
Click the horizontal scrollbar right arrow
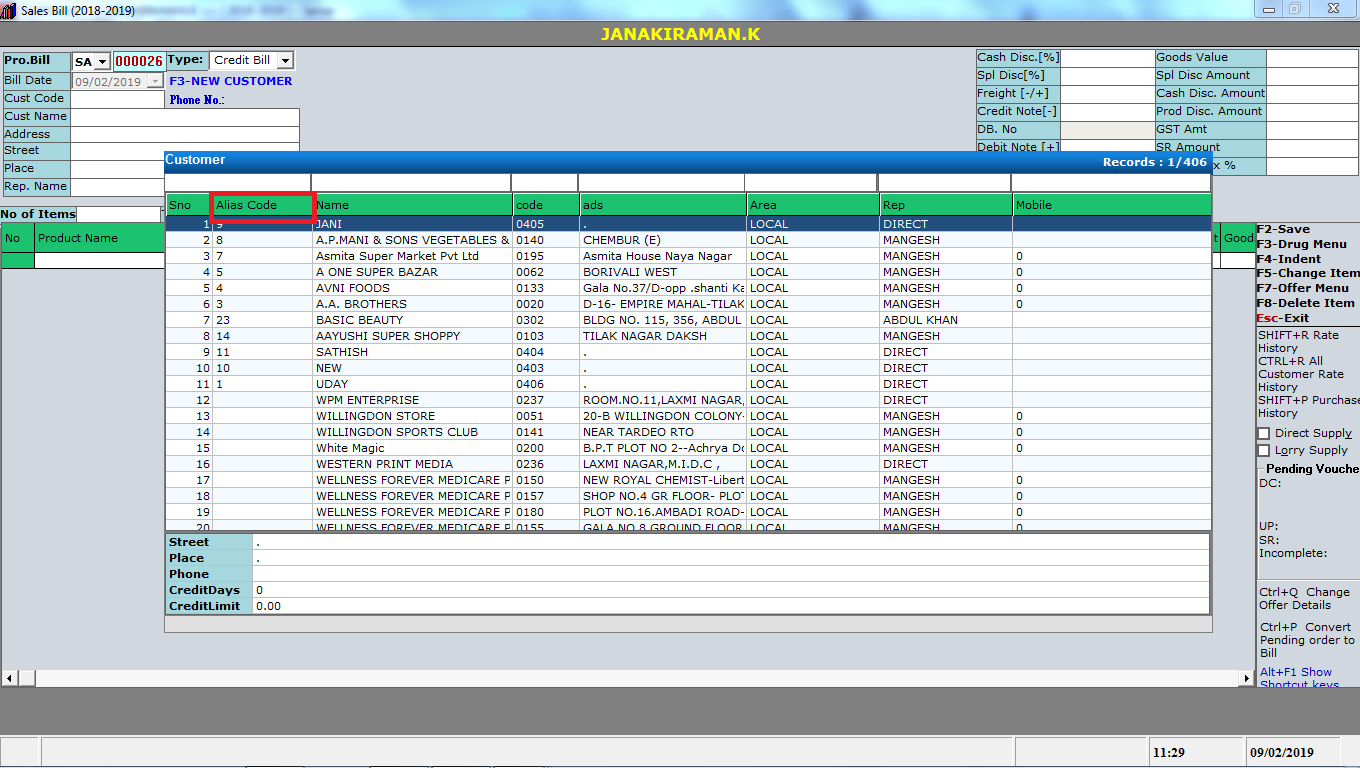tap(1247, 678)
